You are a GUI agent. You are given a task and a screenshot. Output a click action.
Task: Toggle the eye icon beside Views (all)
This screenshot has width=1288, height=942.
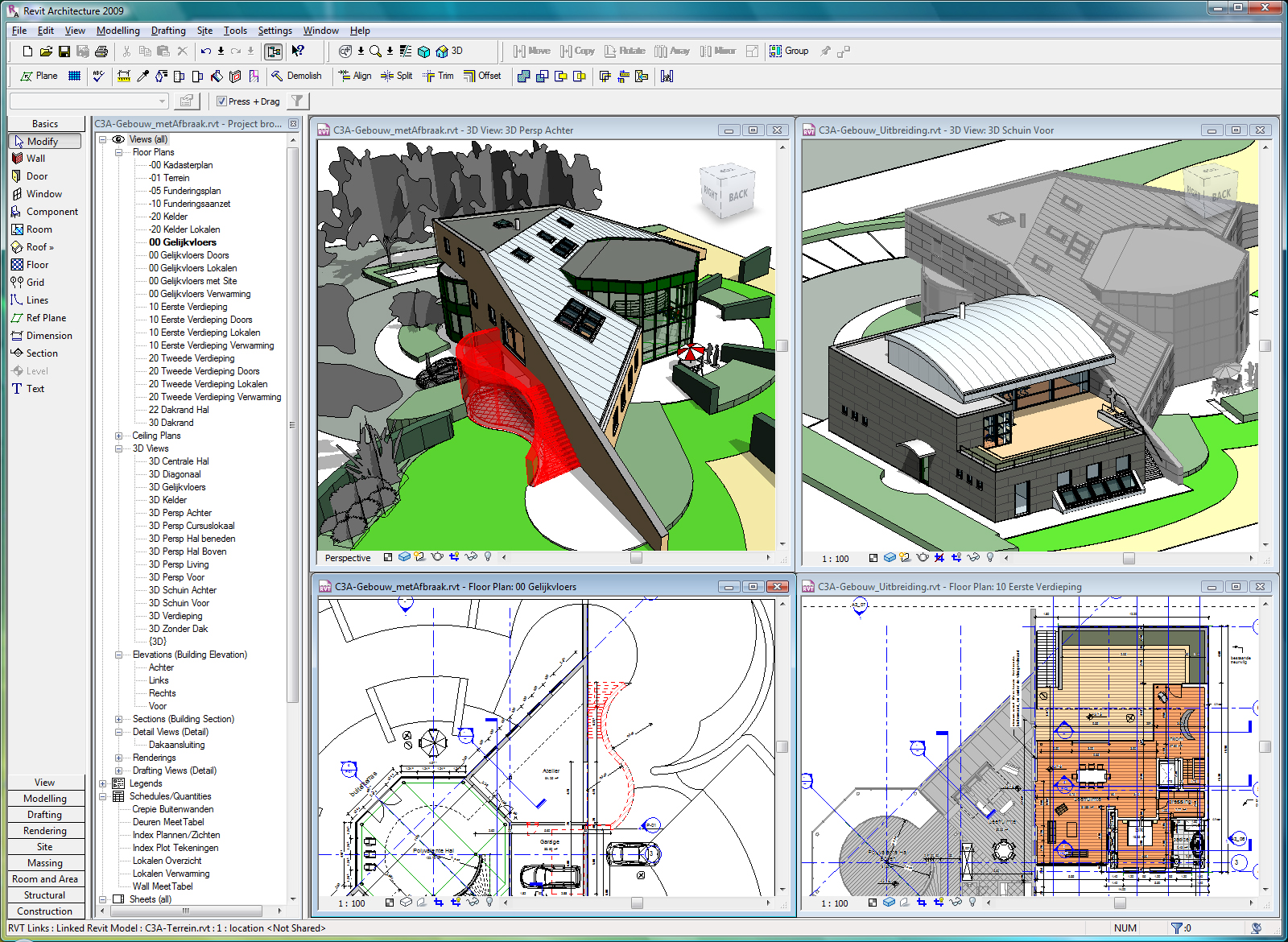click(118, 139)
